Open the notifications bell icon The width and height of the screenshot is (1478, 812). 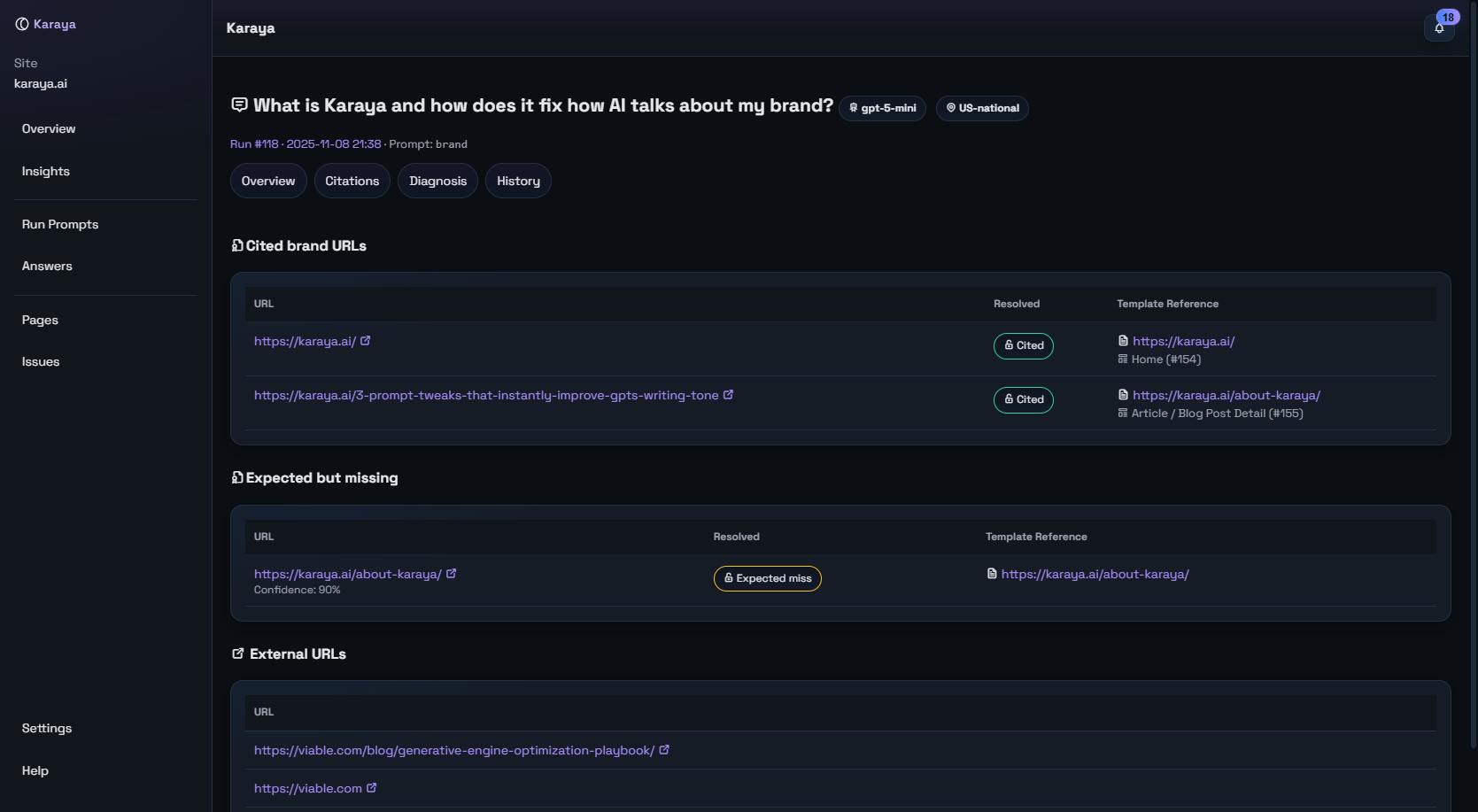[x=1439, y=28]
